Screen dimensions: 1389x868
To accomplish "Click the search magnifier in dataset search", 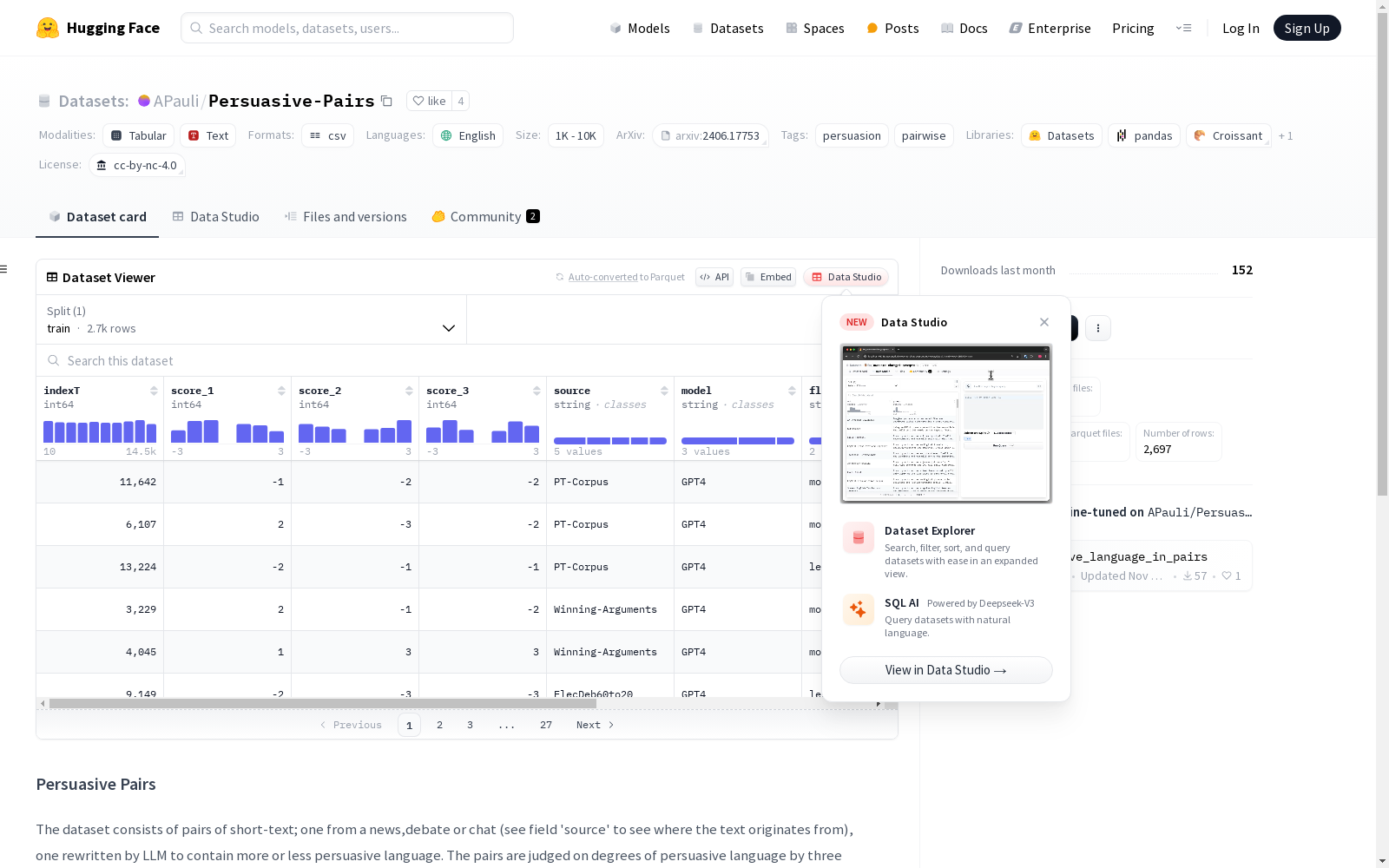I will [x=54, y=360].
